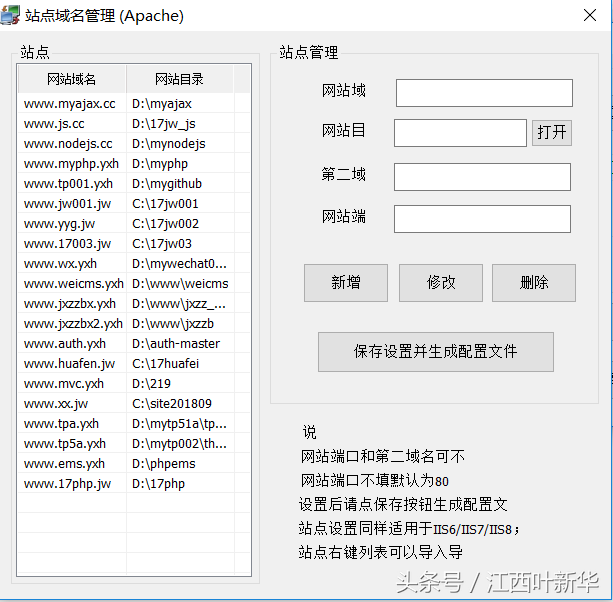Click the D:\mywechat0... directory cell
613x602 pixels.
coord(179,263)
